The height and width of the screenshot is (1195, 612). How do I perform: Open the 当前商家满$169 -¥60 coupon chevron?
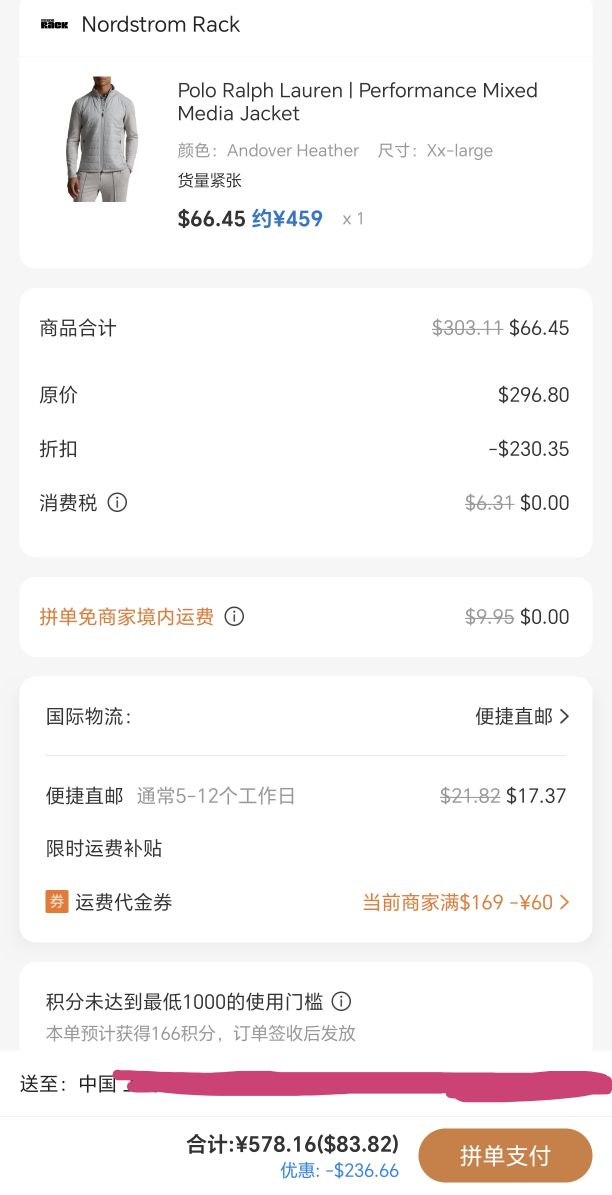[564, 902]
